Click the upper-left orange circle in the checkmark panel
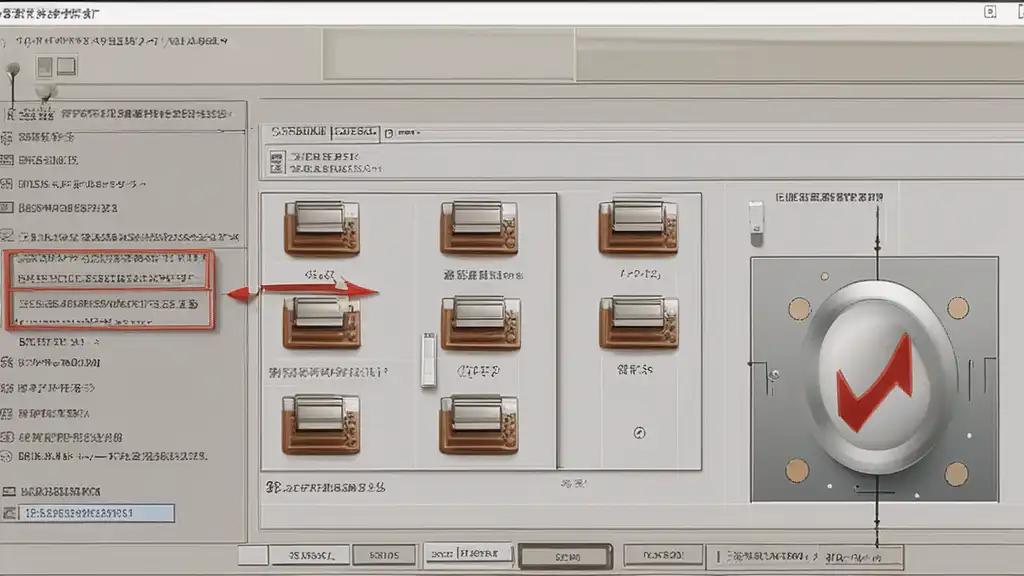 pyautogui.click(x=799, y=308)
